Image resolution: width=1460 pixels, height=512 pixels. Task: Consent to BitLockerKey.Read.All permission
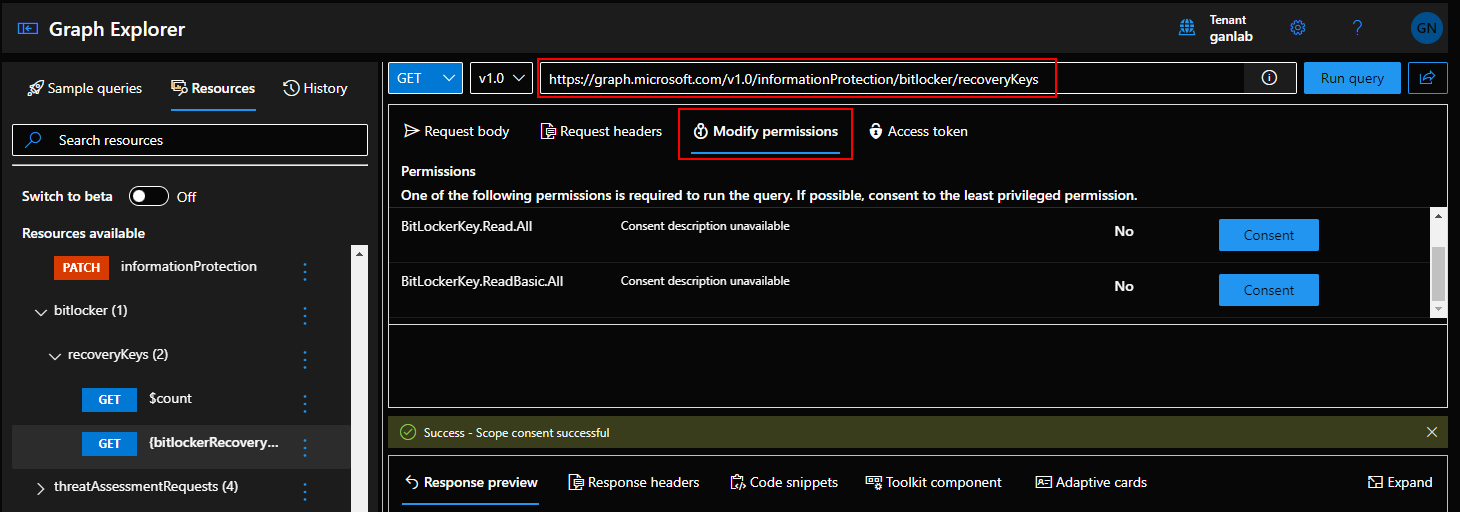pyautogui.click(x=1268, y=235)
